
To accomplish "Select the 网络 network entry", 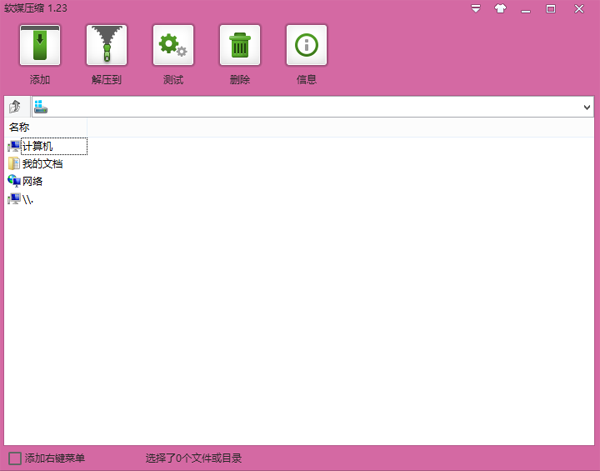I will [x=32, y=181].
